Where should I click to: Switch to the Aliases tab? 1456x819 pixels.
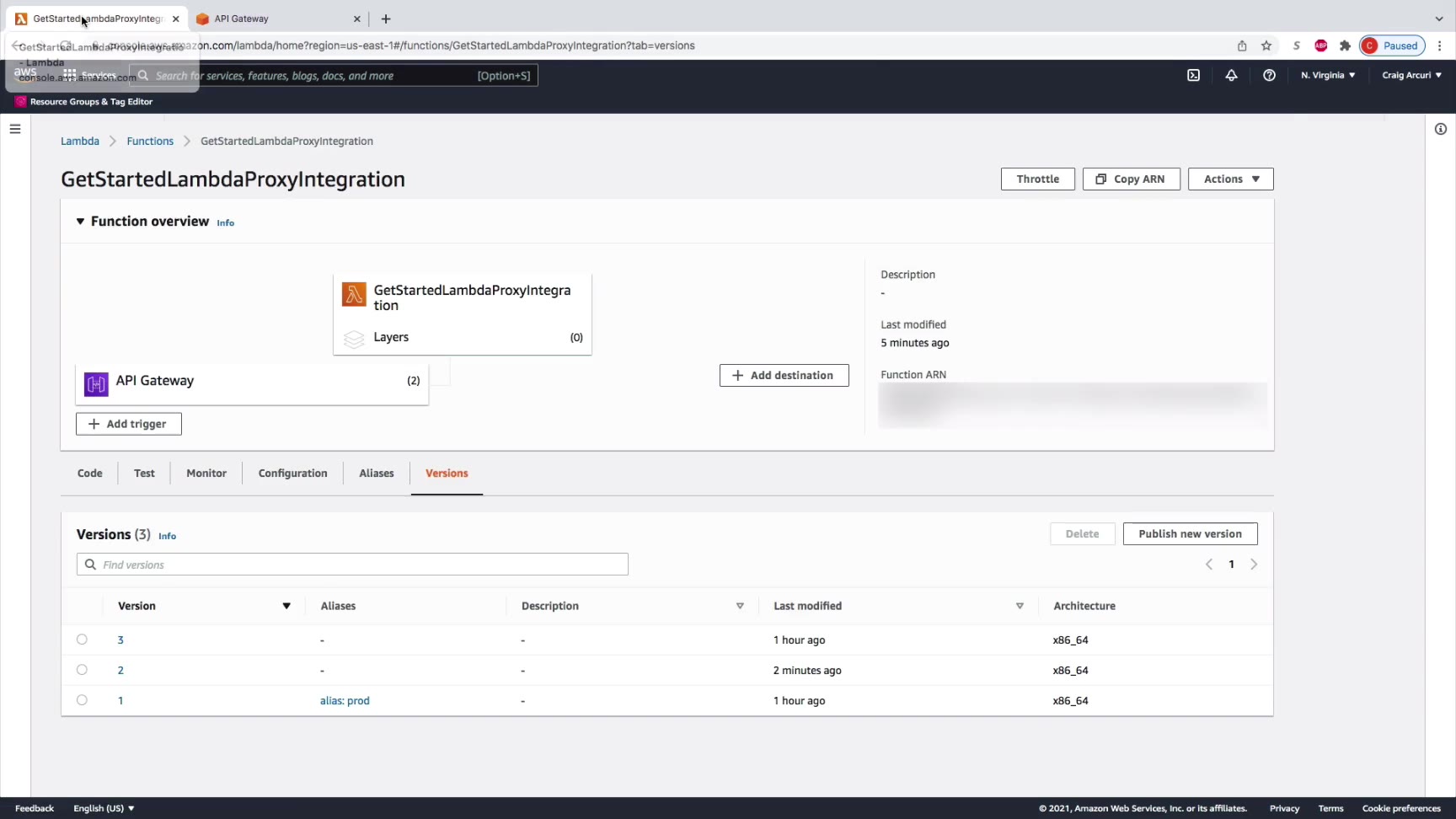[376, 474]
